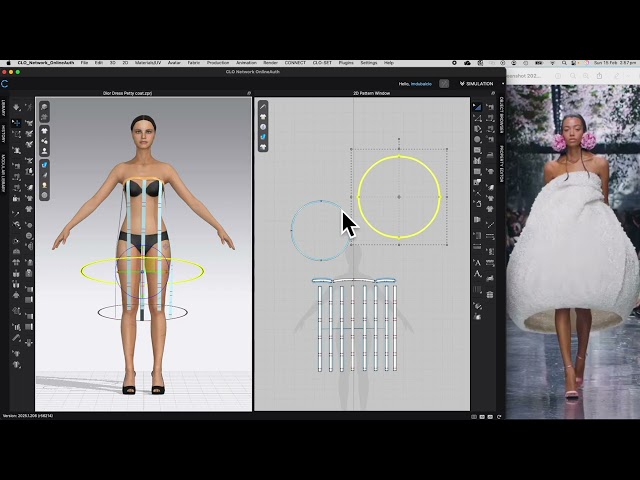Select the upper 'A' text tool
The width and height of the screenshot is (640, 480).
[x=477, y=262]
